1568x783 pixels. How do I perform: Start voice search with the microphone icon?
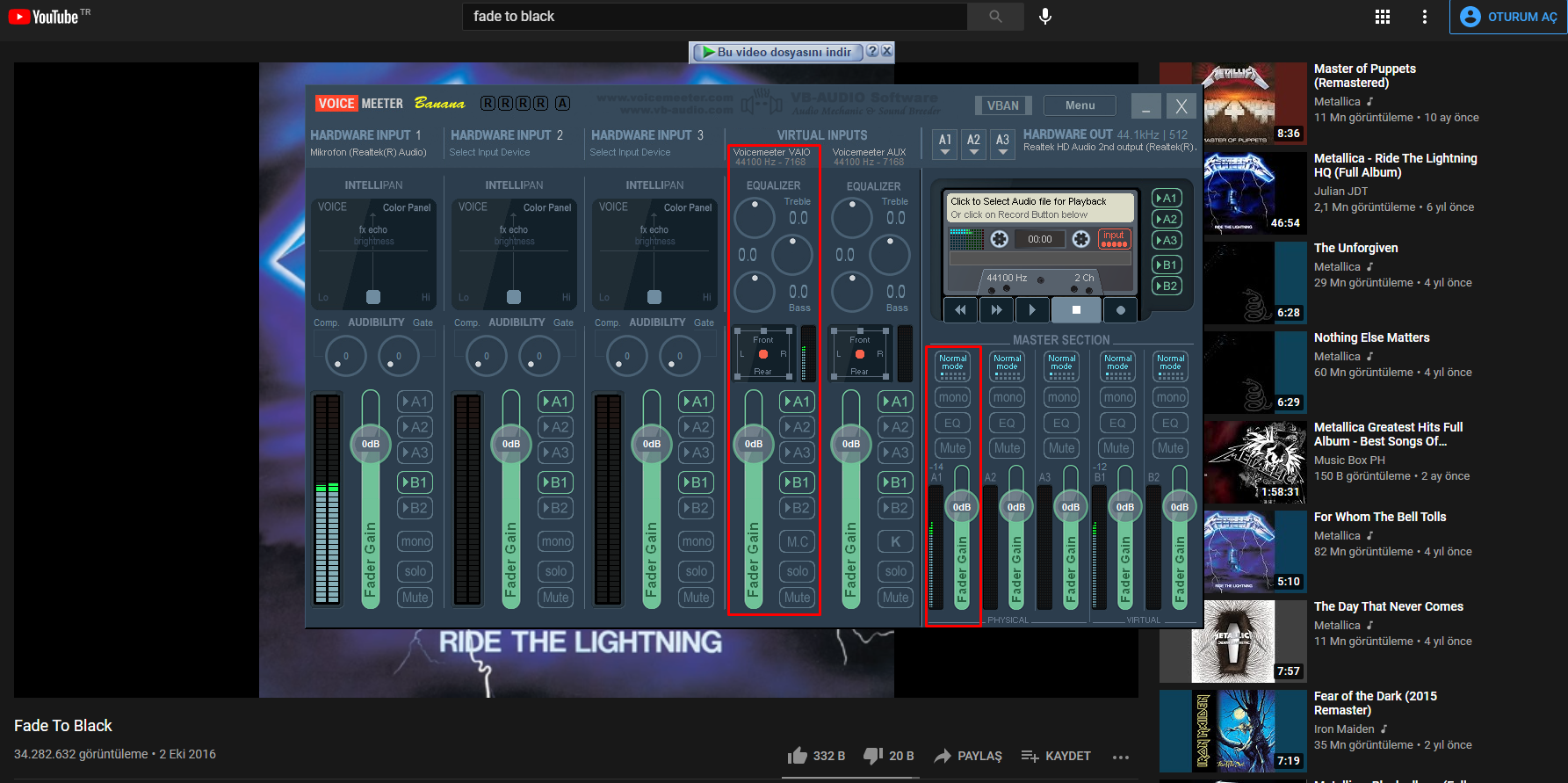click(1045, 17)
